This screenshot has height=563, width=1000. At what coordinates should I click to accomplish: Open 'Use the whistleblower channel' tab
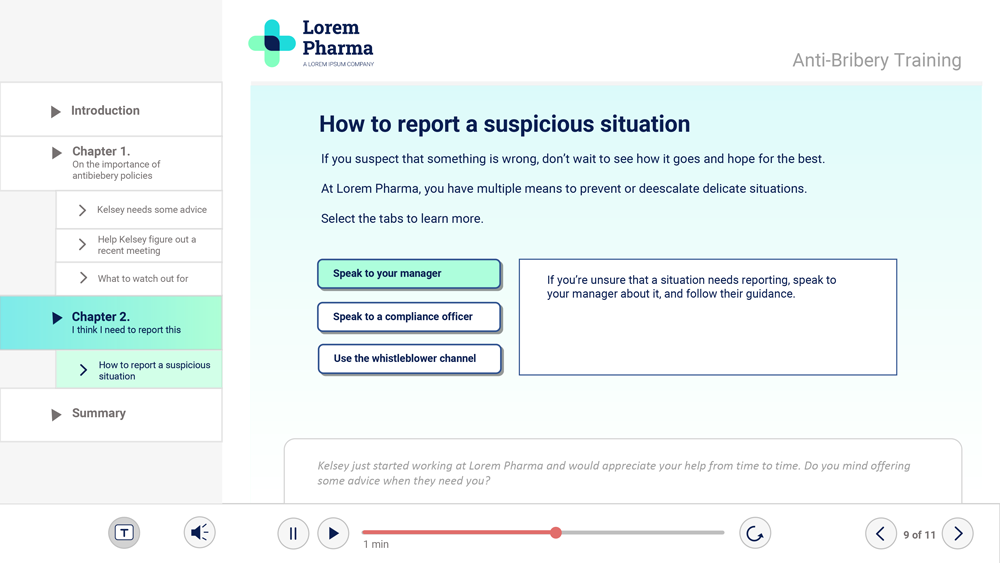[408, 358]
